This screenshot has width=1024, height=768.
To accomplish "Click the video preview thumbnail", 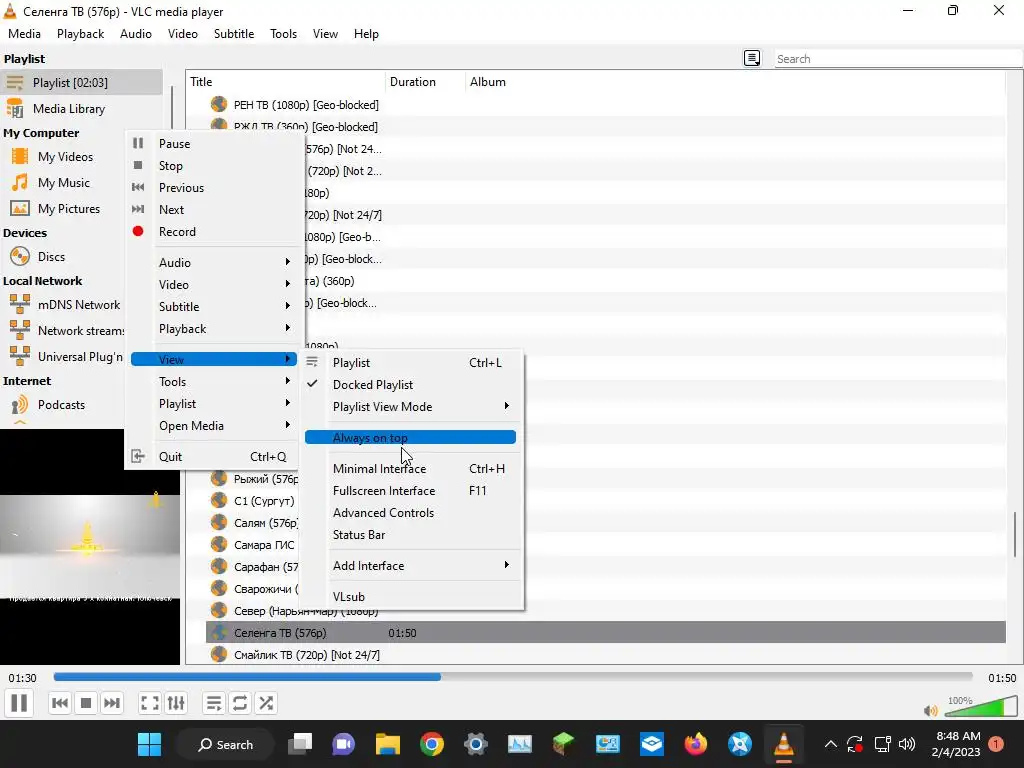I will pos(90,547).
